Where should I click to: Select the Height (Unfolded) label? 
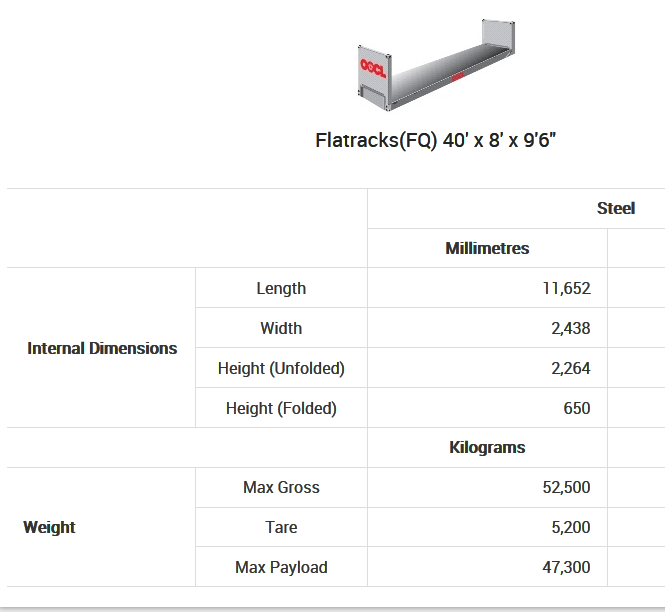(281, 368)
